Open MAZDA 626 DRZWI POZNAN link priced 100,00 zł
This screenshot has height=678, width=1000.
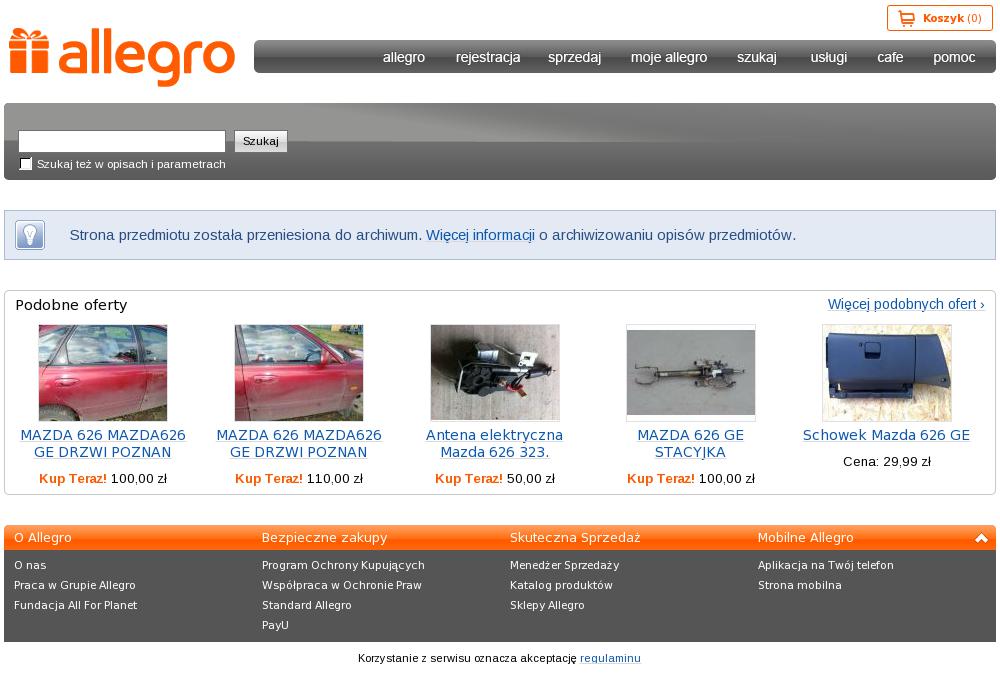pos(103,443)
